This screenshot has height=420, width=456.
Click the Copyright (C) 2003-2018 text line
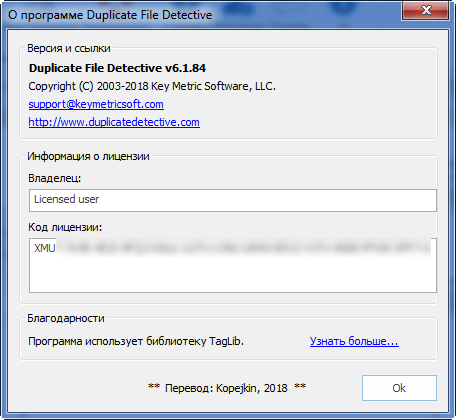(152, 86)
